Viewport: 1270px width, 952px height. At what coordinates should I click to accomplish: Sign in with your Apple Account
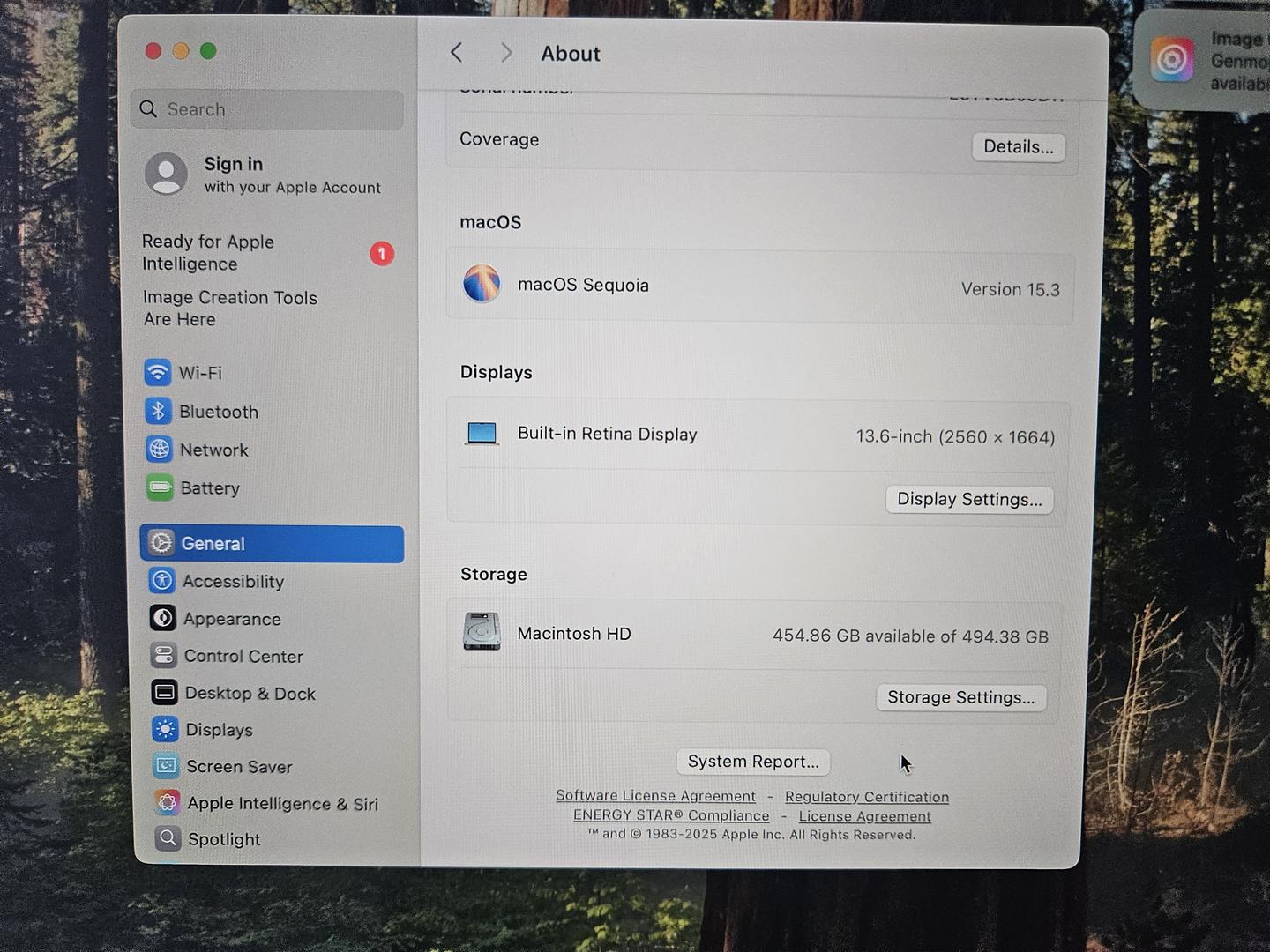click(265, 174)
